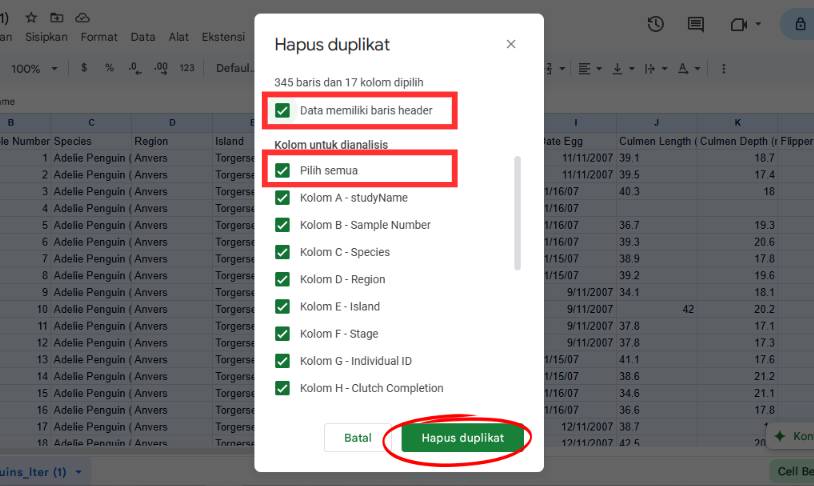814x486 pixels.
Task: Check the cloud save status icon
Action: coord(82,18)
